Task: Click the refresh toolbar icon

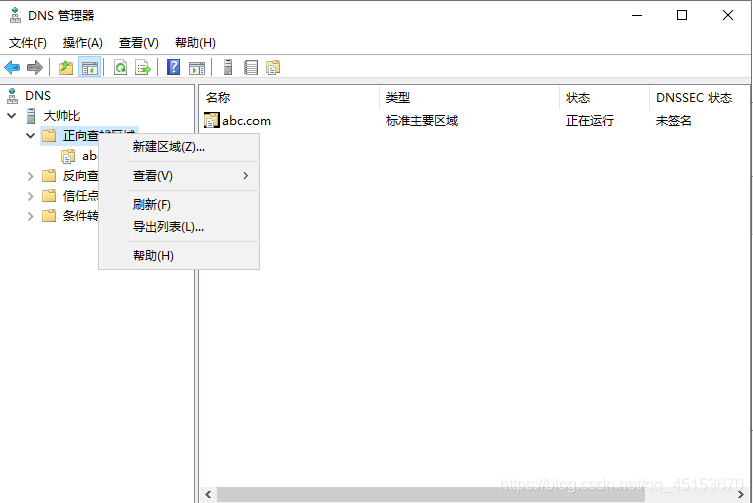Action: point(121,67)
